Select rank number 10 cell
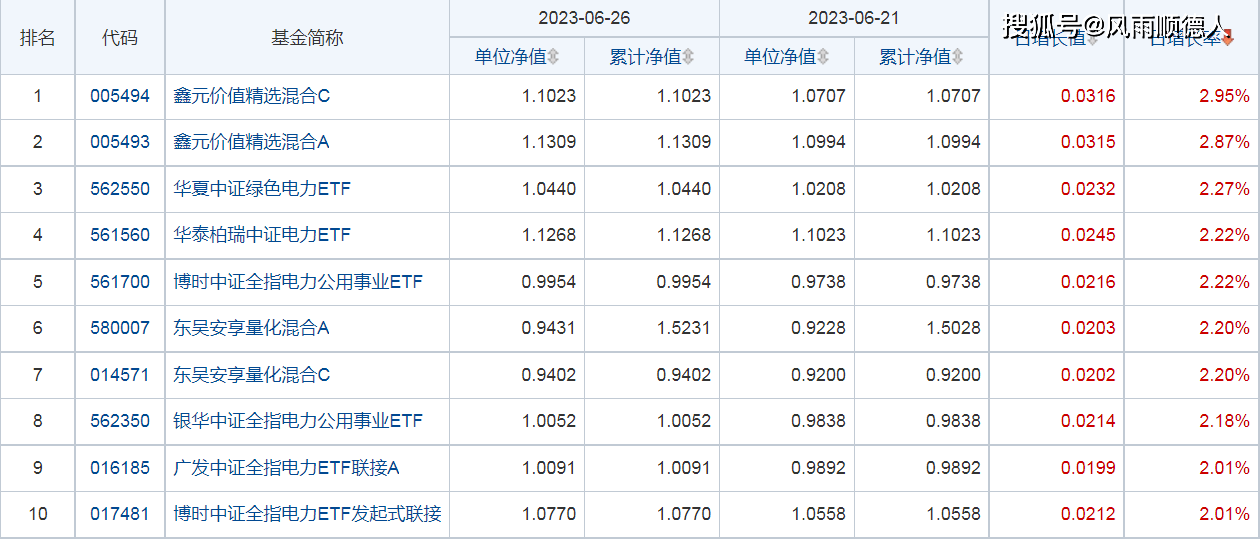This screenshot has width=1260, height=539. click(x=38, y=514)
